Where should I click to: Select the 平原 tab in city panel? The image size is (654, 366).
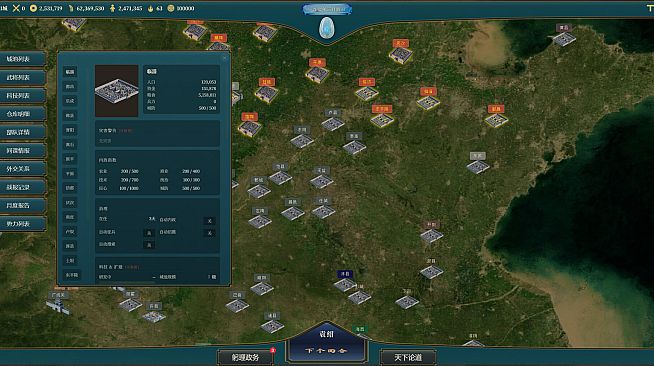(70, 173)
